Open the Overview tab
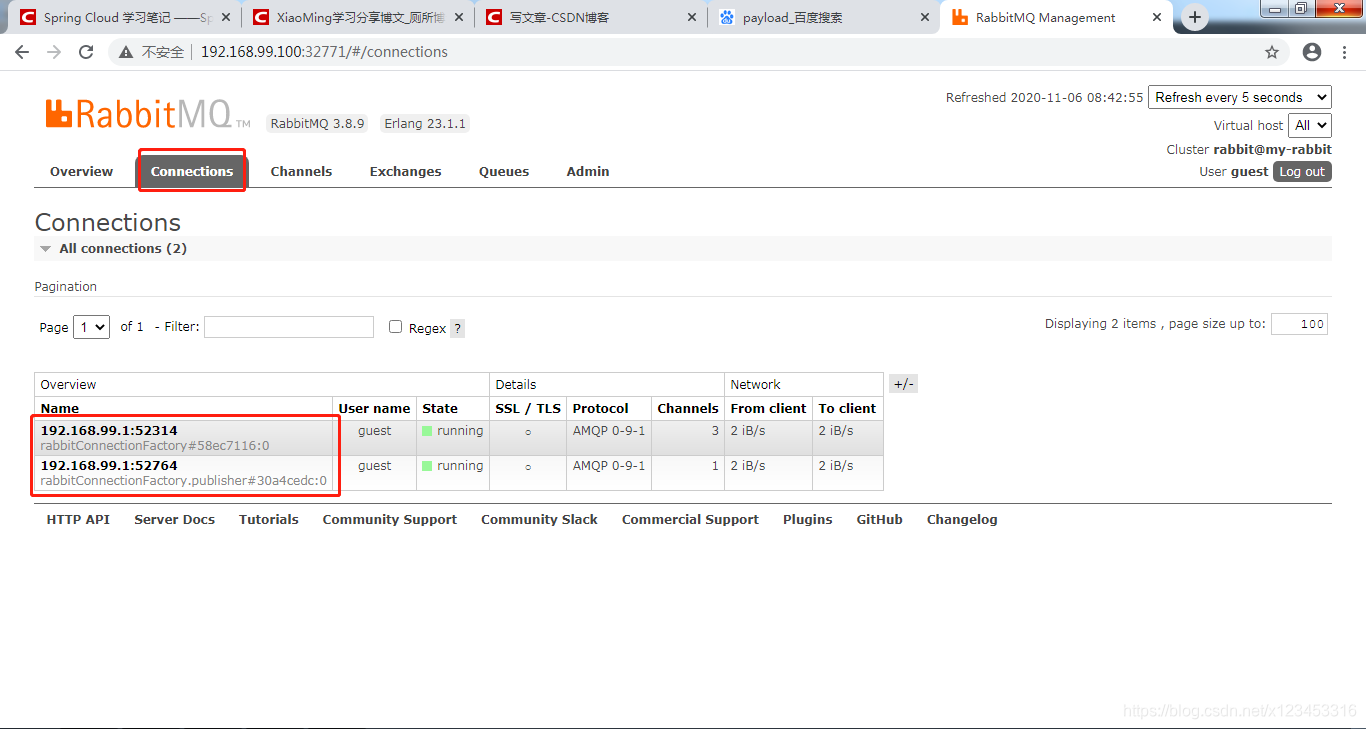 coord(81,171)
